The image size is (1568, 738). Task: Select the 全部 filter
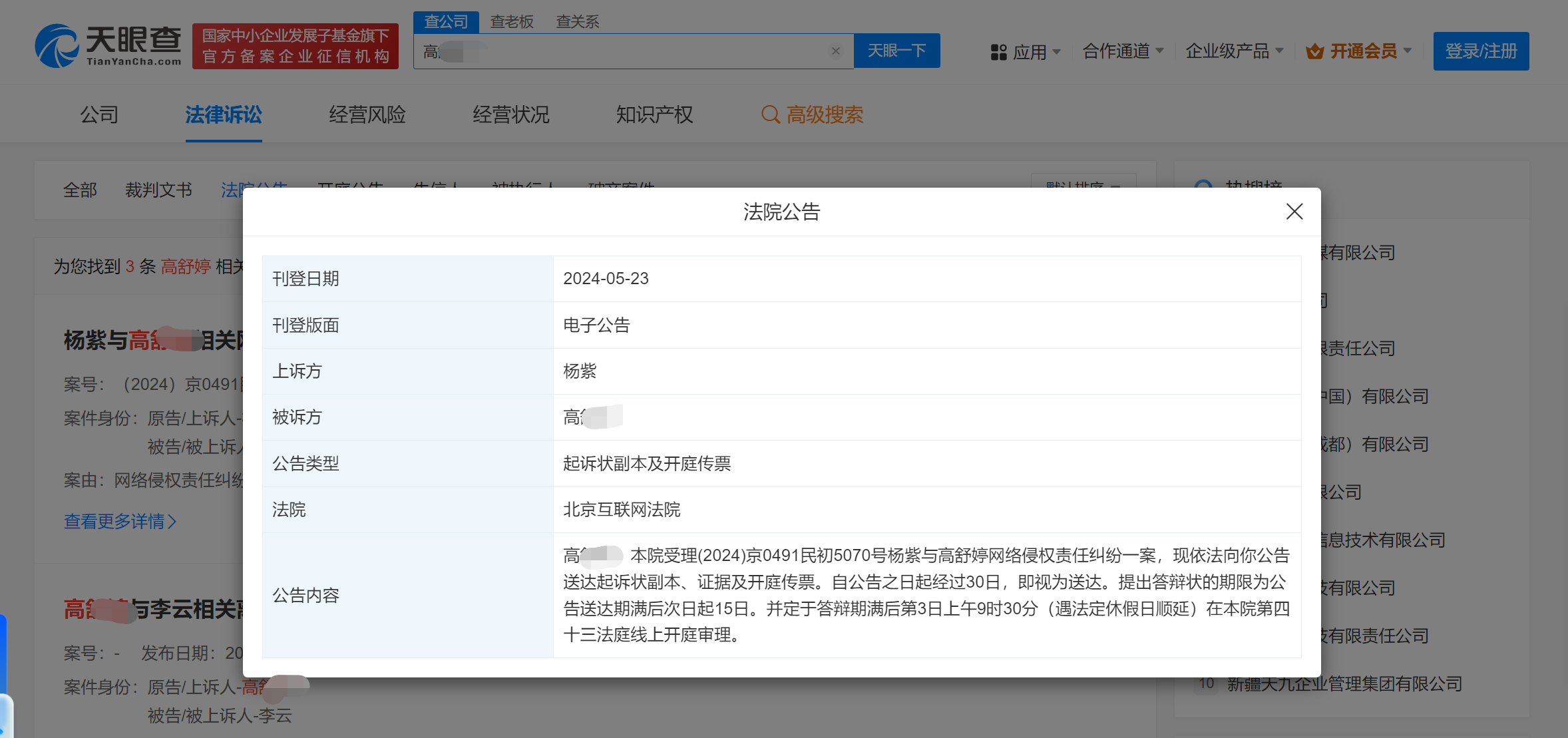coord(81,190)
